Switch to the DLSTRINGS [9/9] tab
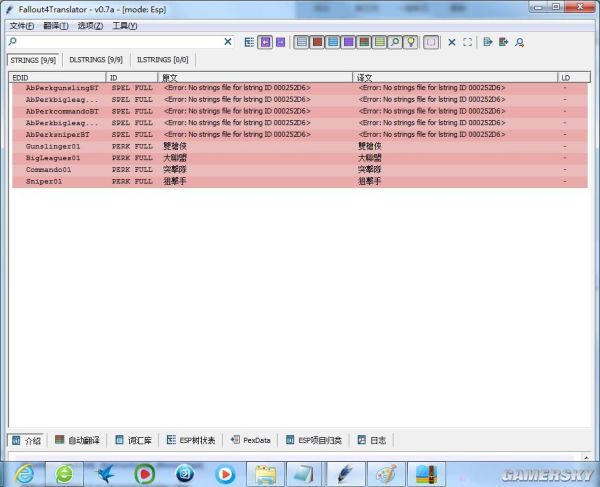Viewport: 600px width, 487px height. [x=96, y=60]
